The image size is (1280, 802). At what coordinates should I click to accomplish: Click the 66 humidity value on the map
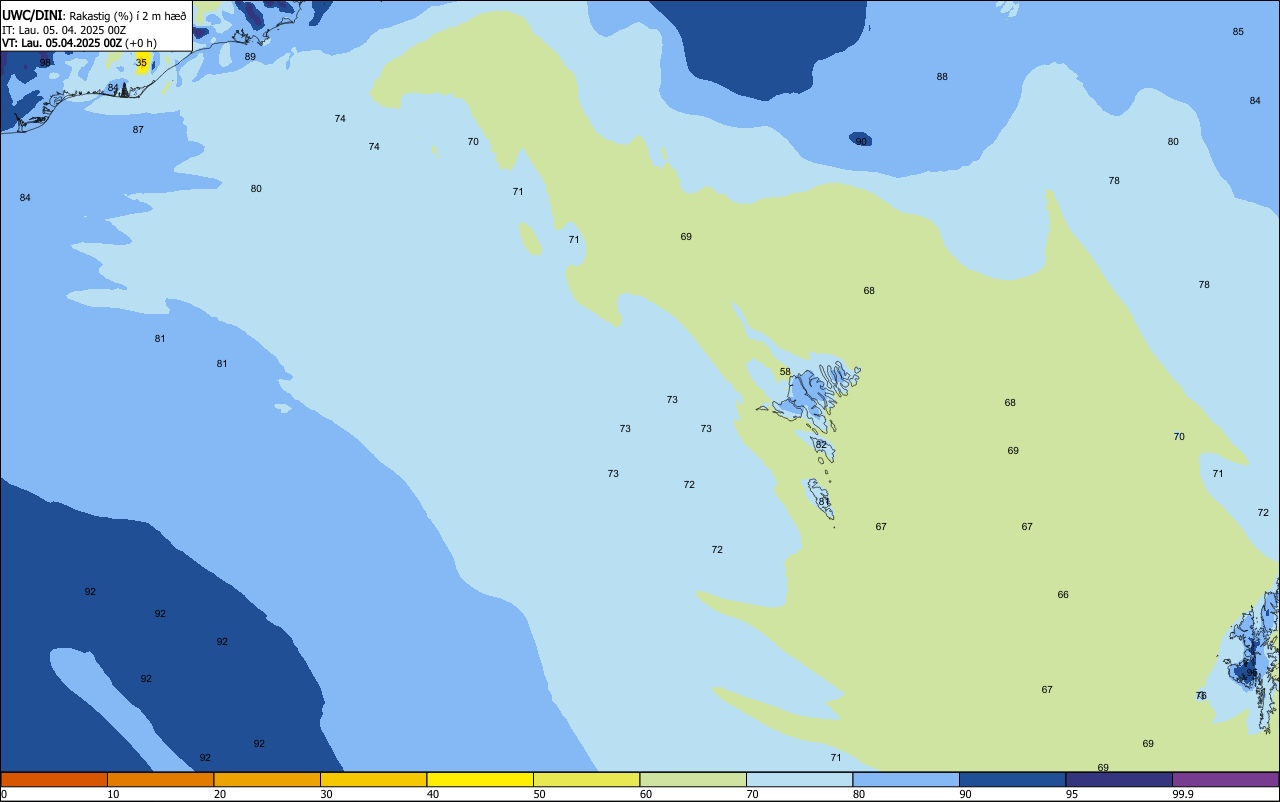pos(1063,595)
